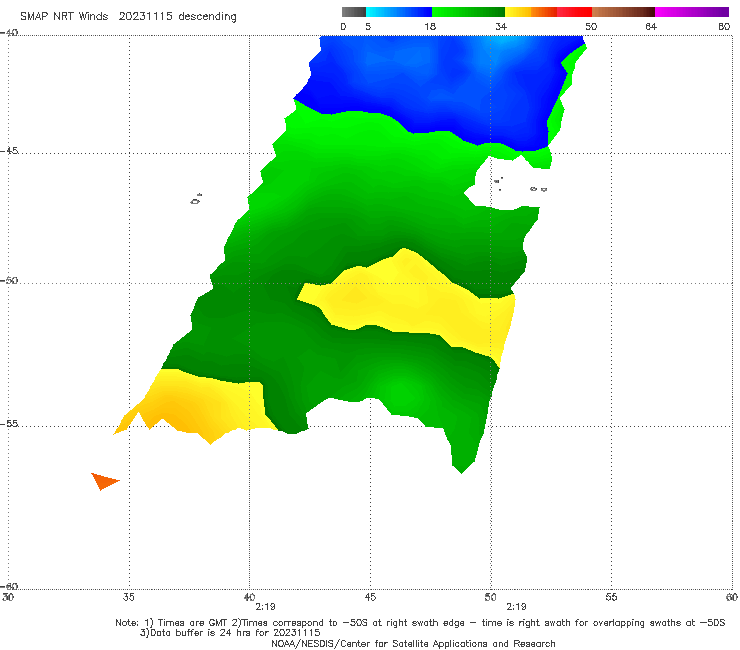Click the color bar label "18"
Screen dimensions: 740x650
tap(430, 26)
